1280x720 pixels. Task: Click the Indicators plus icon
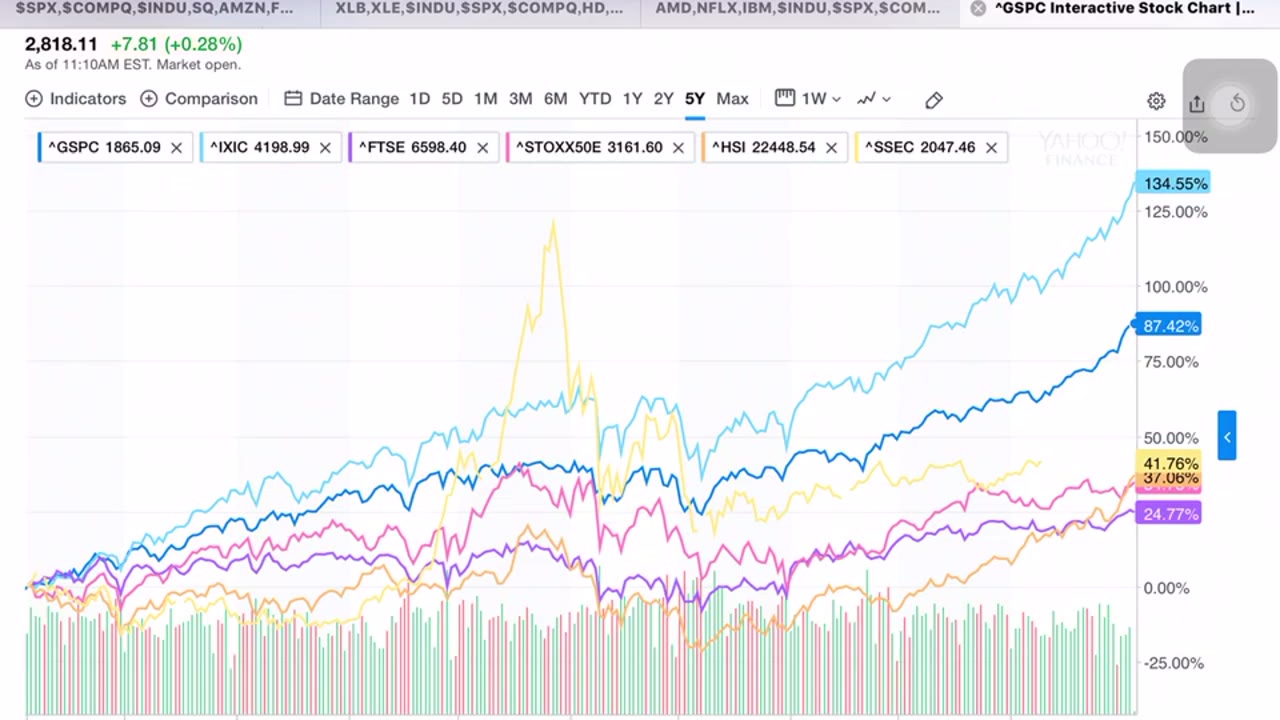(x=34, y=99)
